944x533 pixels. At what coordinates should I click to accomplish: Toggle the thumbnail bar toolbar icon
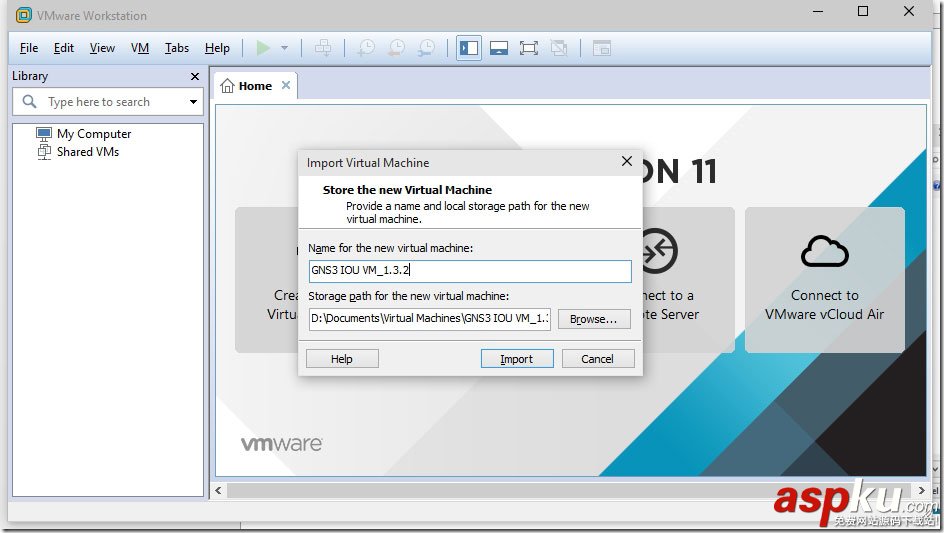[498, 48]
